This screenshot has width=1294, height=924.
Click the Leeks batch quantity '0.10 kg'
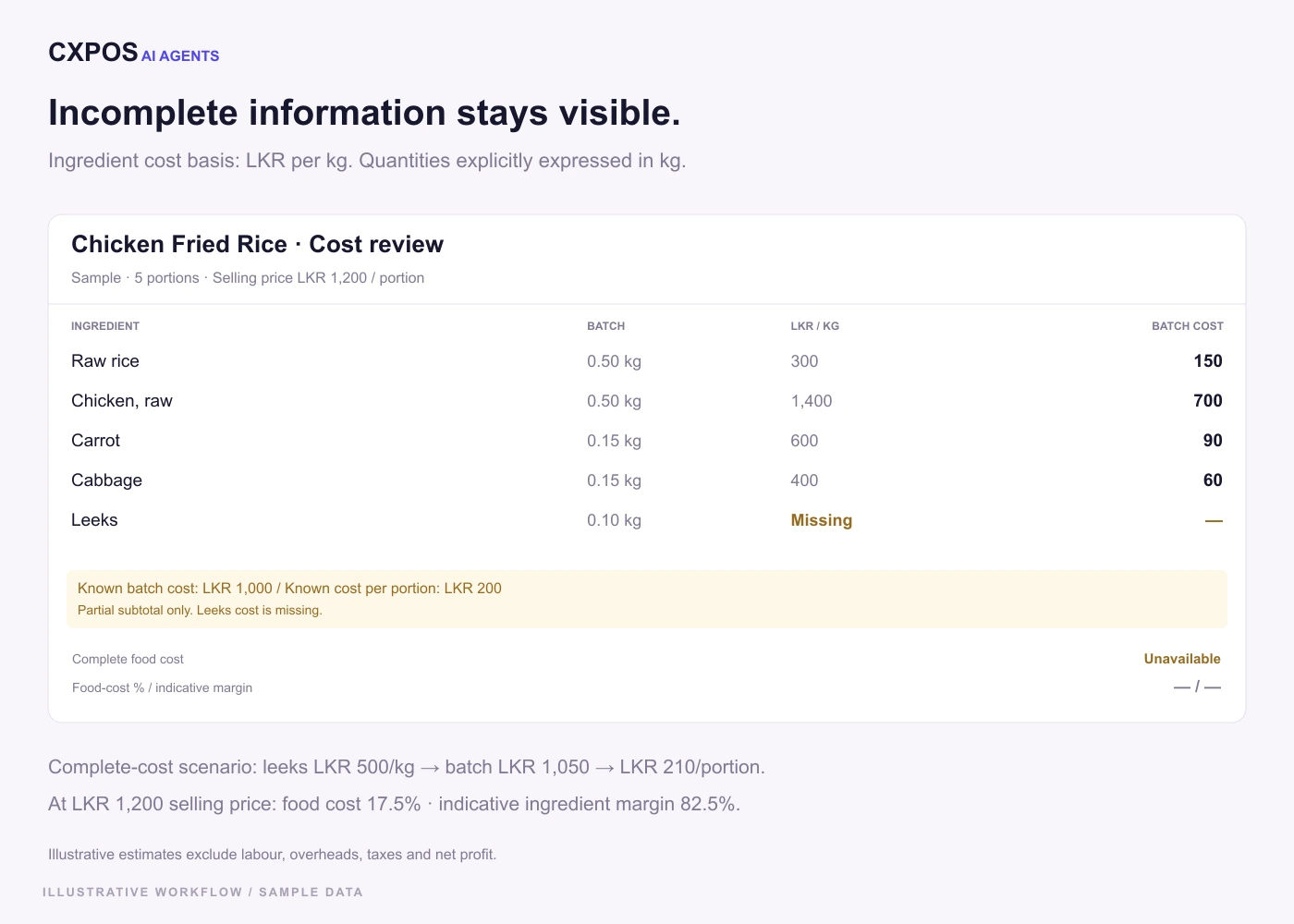coord(615,520)
